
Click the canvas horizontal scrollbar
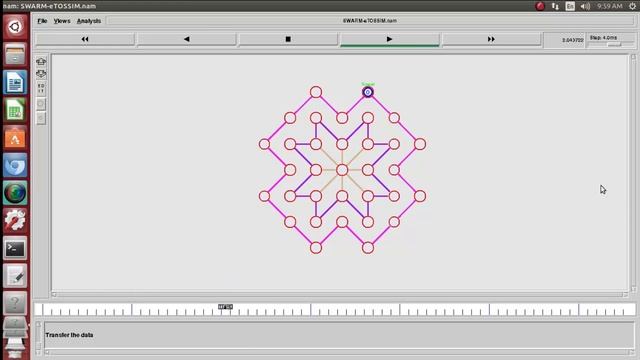(x=340, y=294)
